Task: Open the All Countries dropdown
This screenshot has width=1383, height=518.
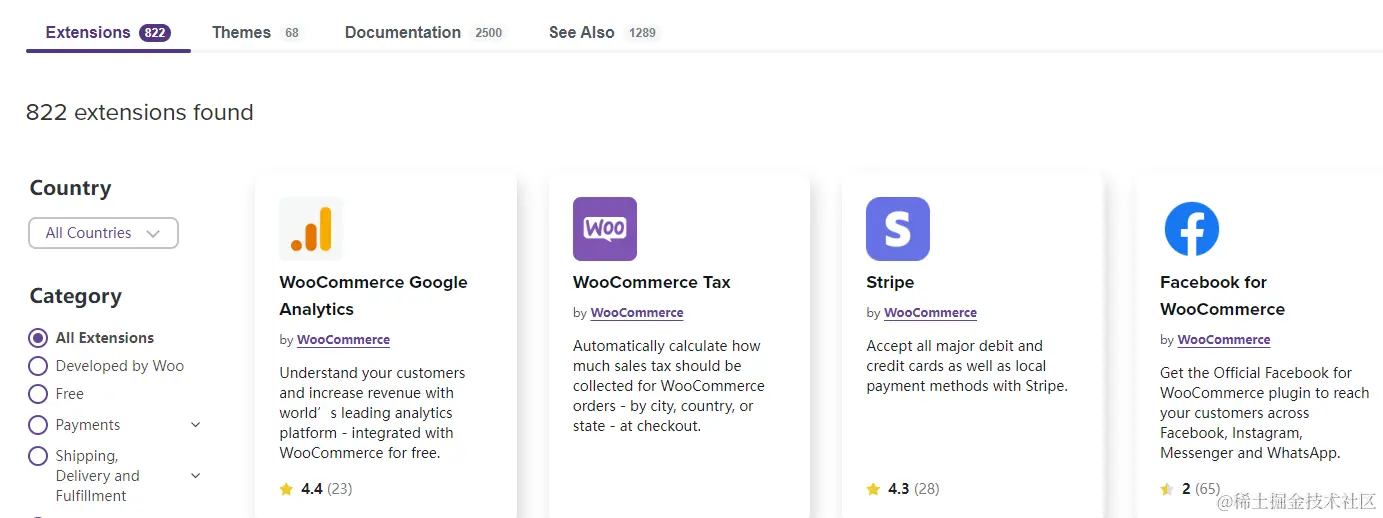Action: (103, 233)
